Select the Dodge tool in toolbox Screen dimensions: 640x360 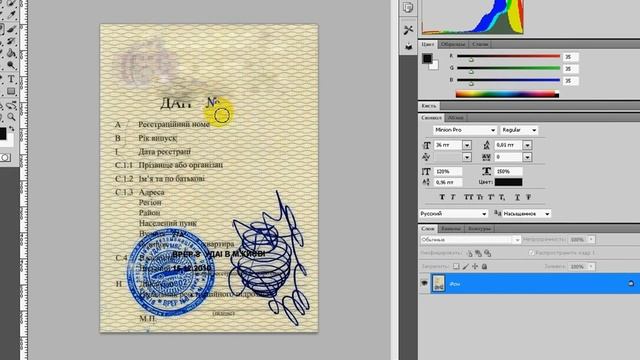click(x=11, y=66)
